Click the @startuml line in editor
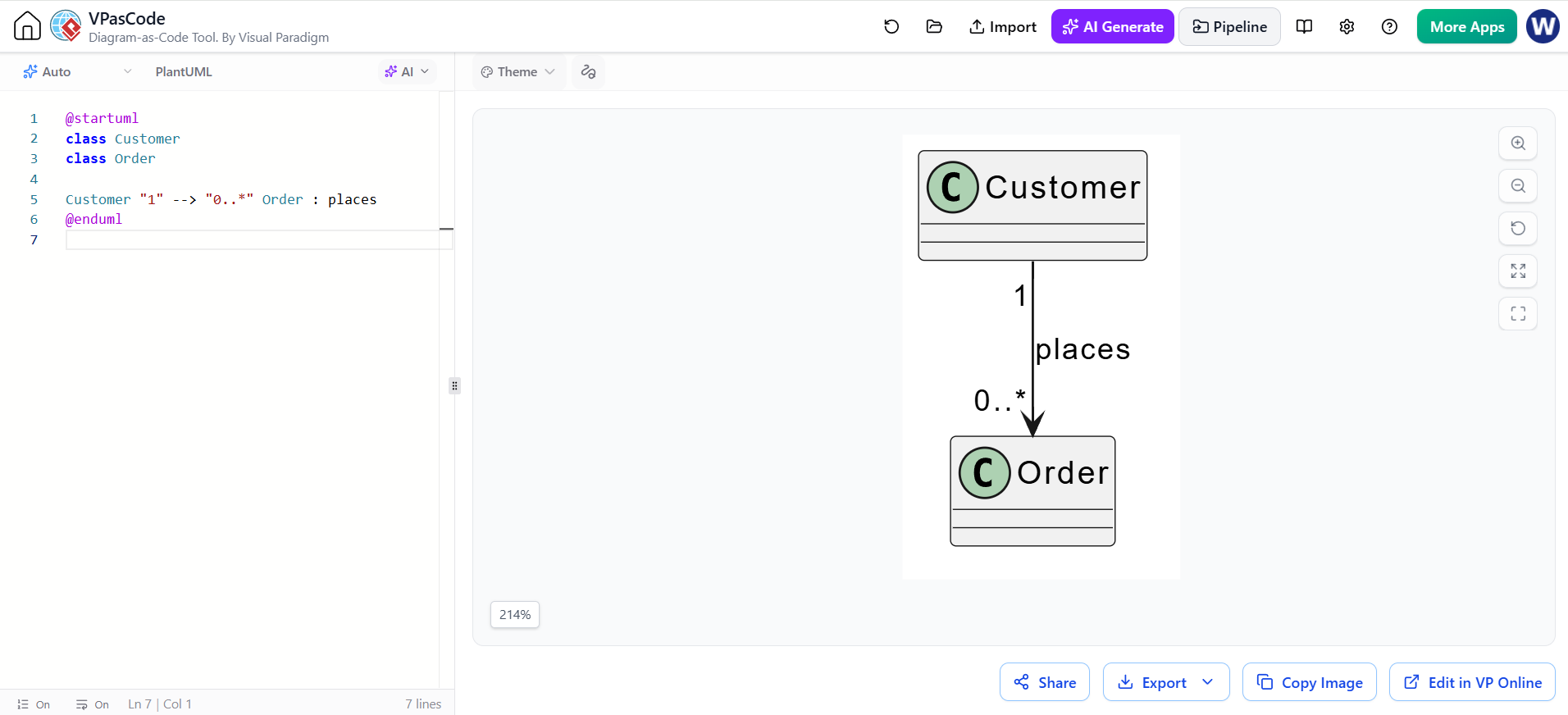The width and height of the screenshot is (1568, 715). (103, 118)
